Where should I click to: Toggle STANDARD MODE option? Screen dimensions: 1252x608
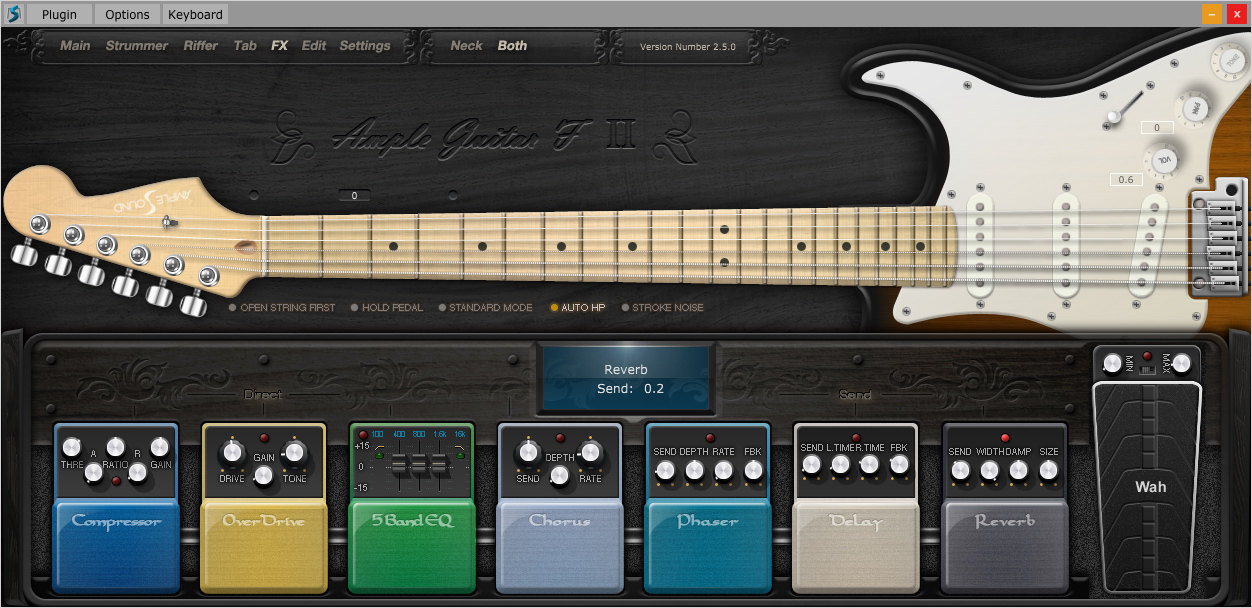point(486,308)
